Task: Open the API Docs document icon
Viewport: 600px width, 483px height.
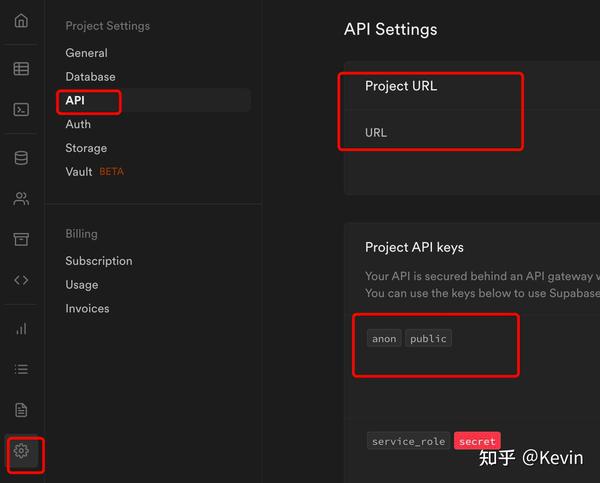Action: 21,410
